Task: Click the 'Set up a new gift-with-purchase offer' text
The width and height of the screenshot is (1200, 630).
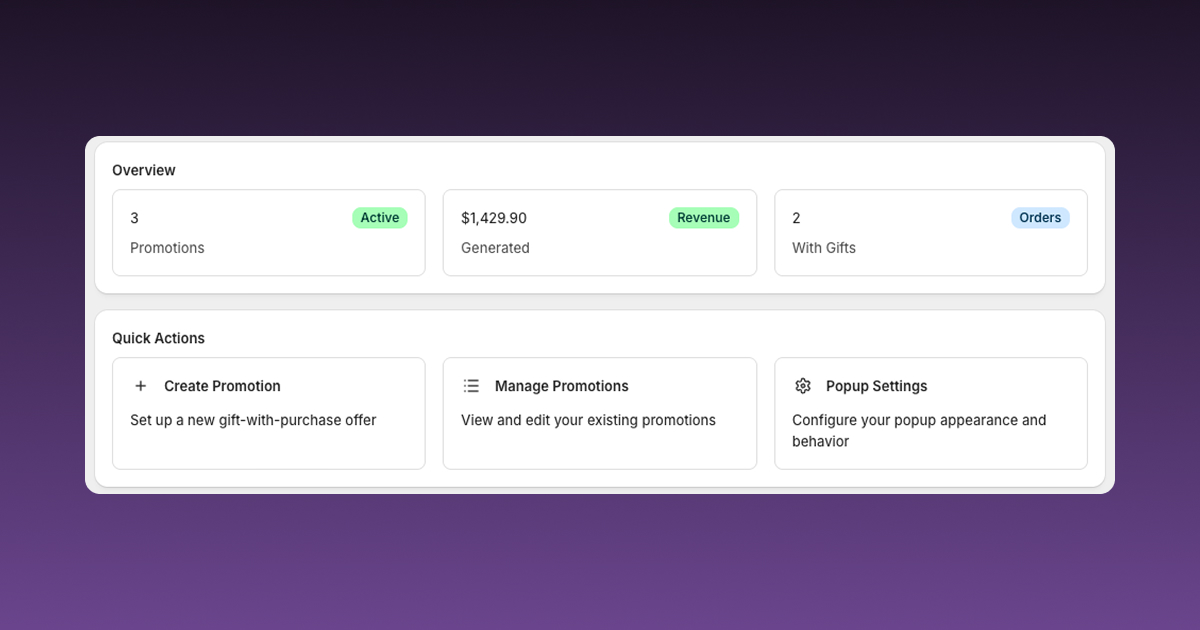Action: tap(253, 420)
